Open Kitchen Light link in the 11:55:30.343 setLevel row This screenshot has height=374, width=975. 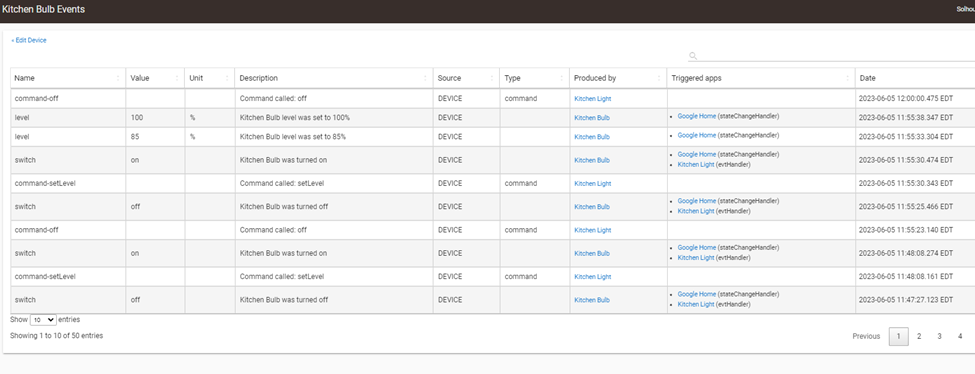tap(593, 184)
